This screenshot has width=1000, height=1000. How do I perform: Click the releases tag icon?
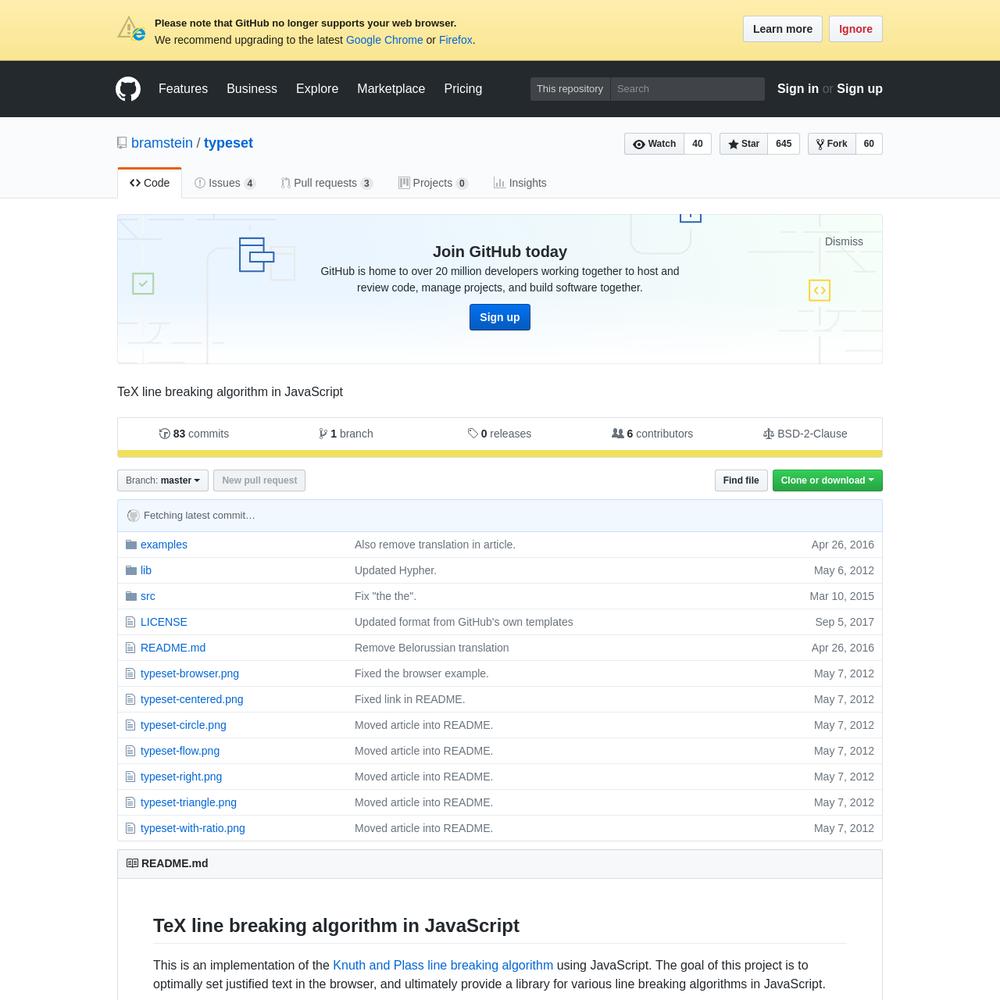473,434
